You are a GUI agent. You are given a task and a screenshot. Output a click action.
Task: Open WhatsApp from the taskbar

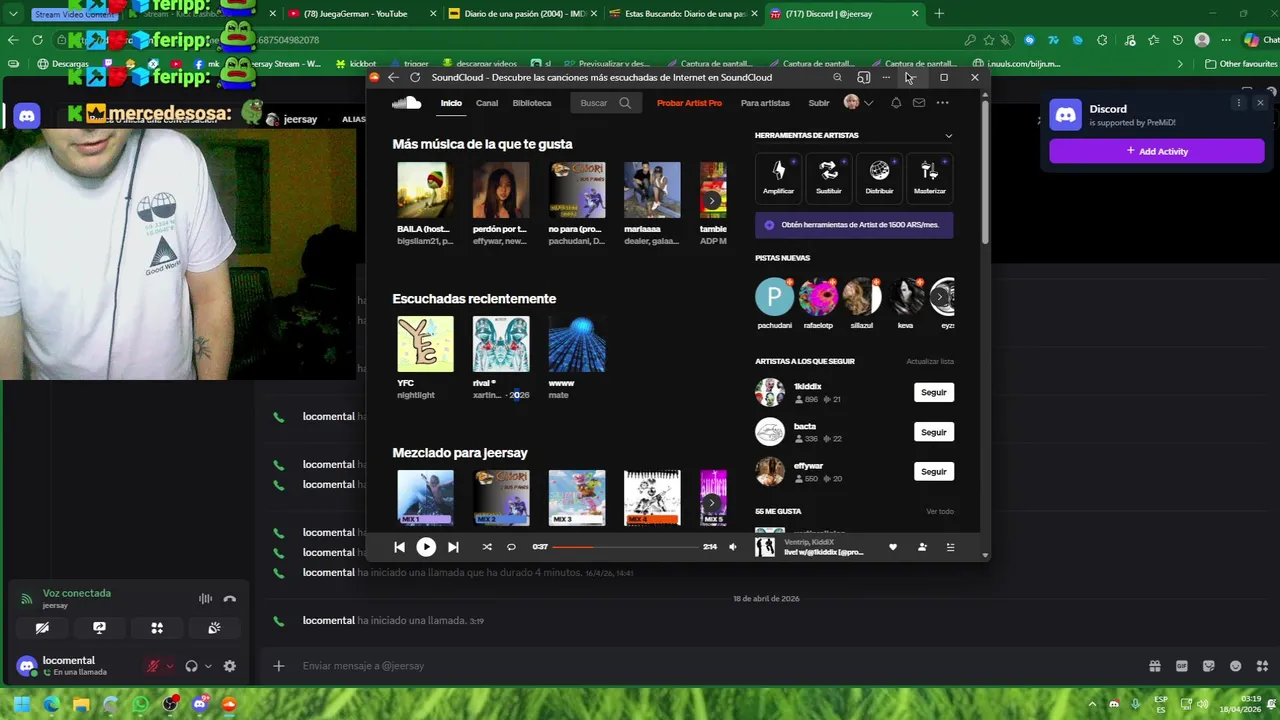coord(140,704)
